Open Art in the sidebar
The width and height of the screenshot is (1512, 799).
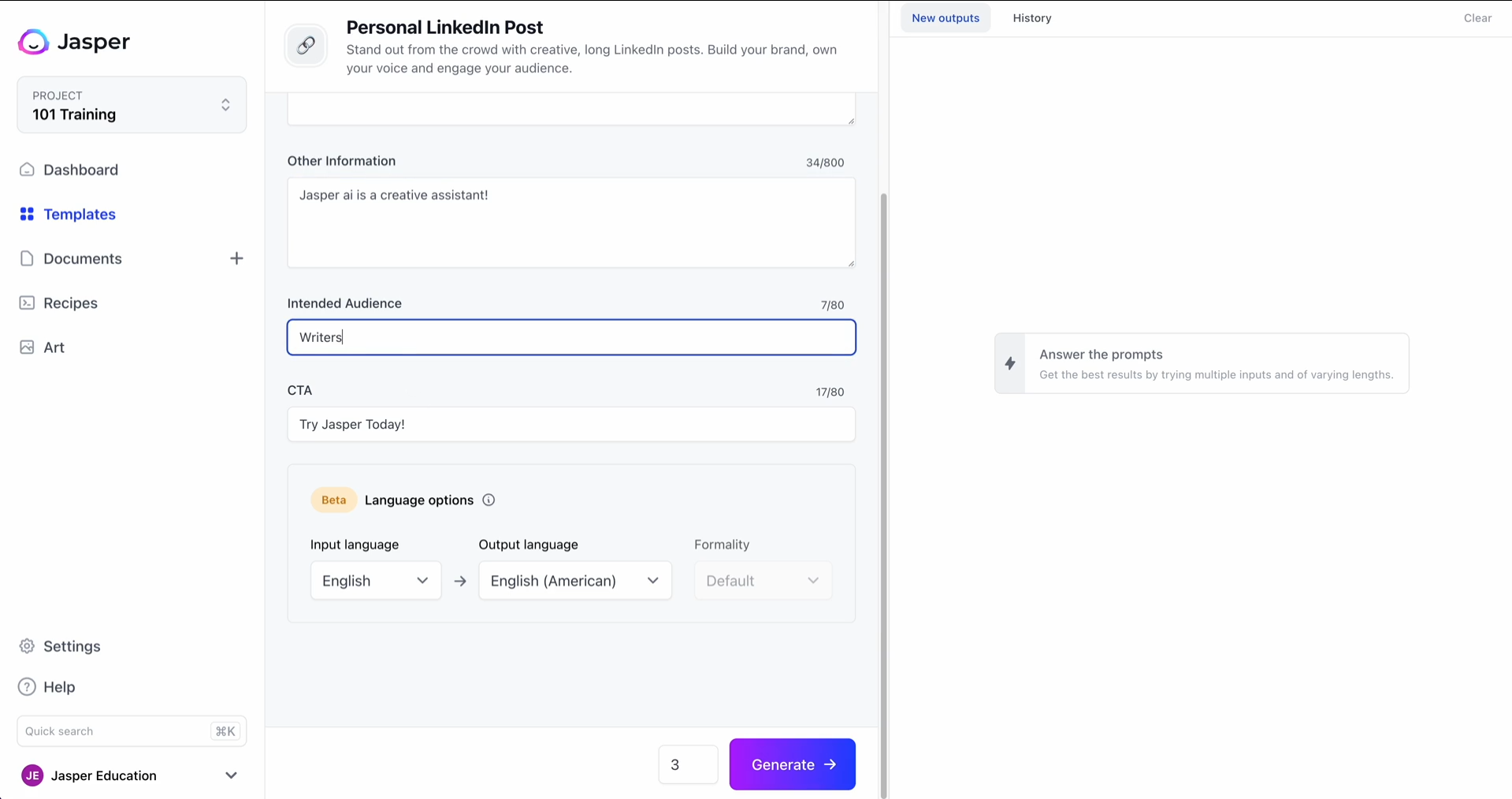tap(54, 347)
